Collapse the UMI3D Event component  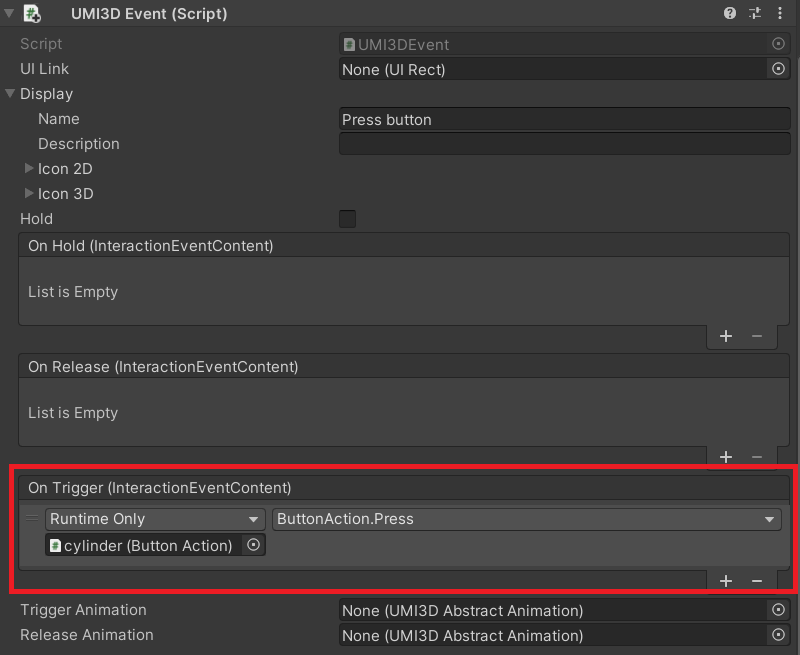9,13
